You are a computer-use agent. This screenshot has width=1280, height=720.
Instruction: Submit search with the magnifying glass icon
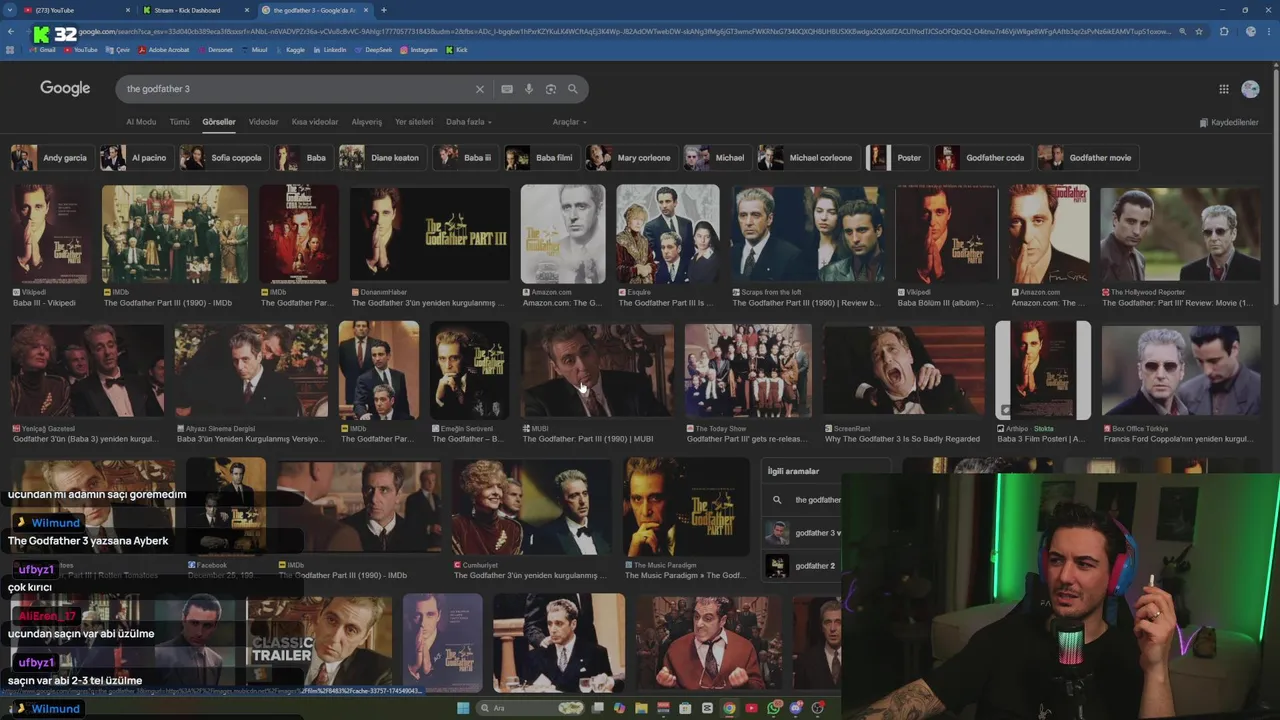(x=573, y=89)
